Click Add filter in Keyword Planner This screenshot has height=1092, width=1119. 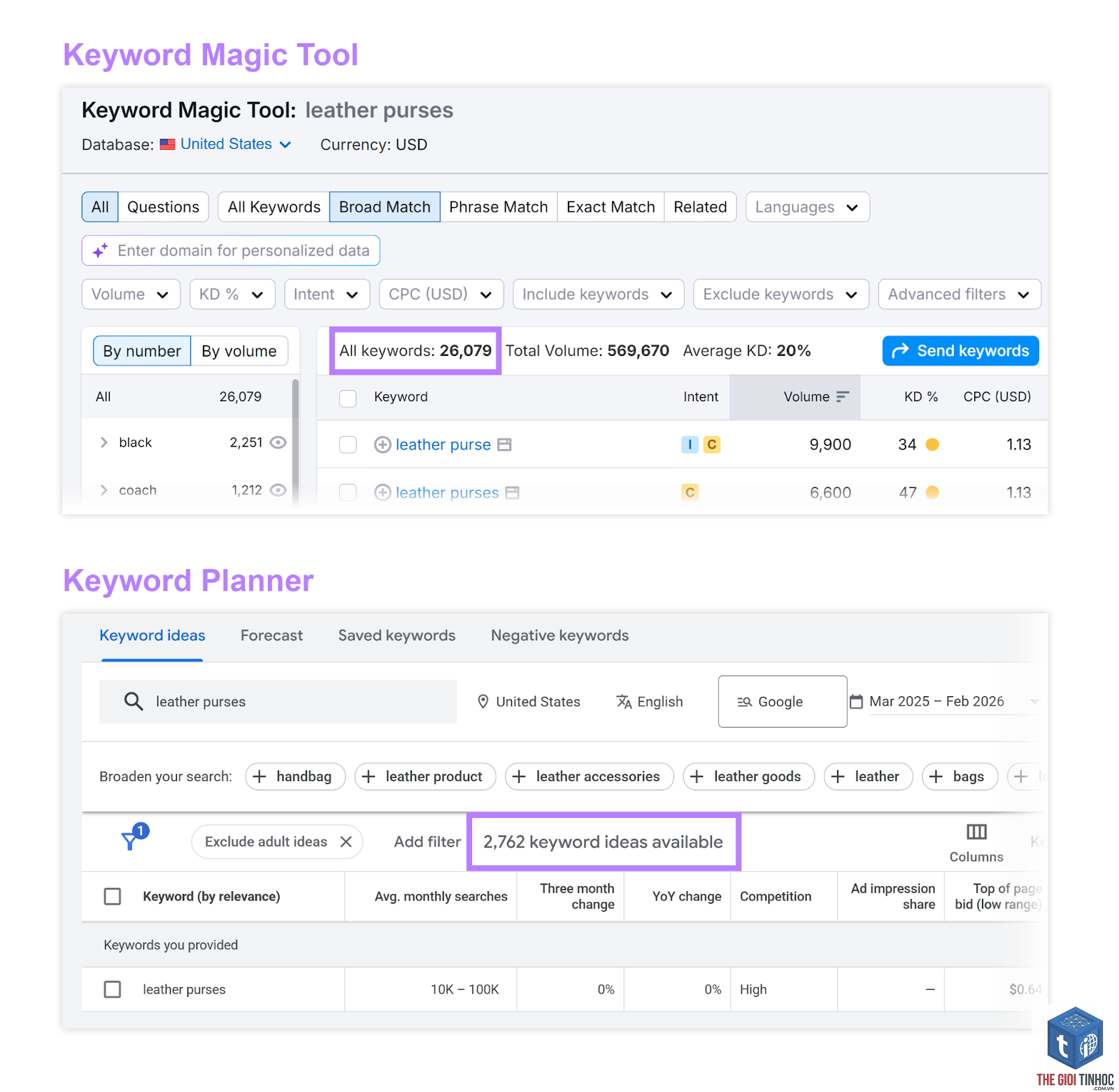click(x=427, y=842)
